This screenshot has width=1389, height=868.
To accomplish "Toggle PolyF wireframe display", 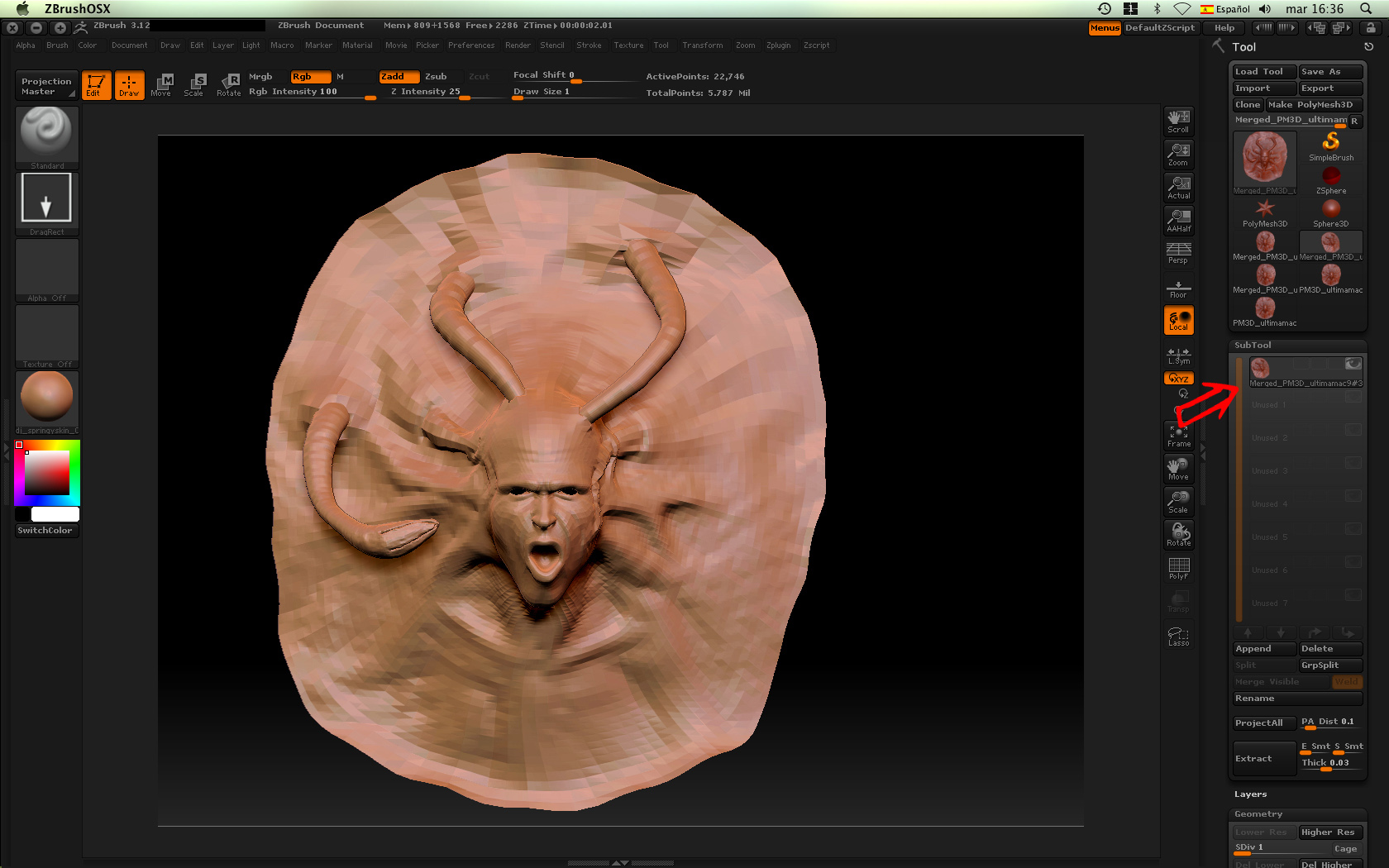I will pyautogui.click(x=1178, y=568).
